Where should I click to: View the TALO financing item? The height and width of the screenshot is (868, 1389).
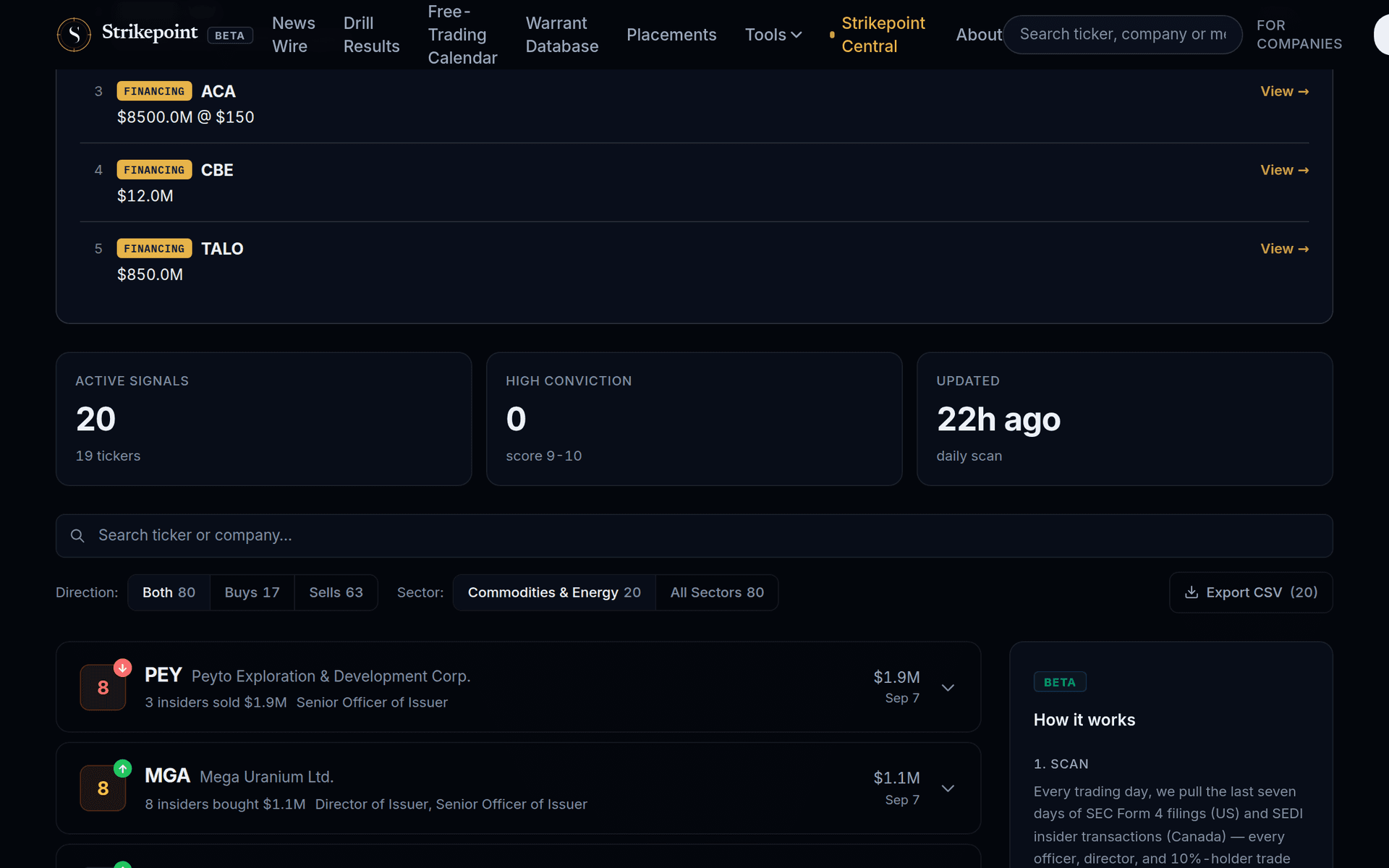click(1284, 249)
